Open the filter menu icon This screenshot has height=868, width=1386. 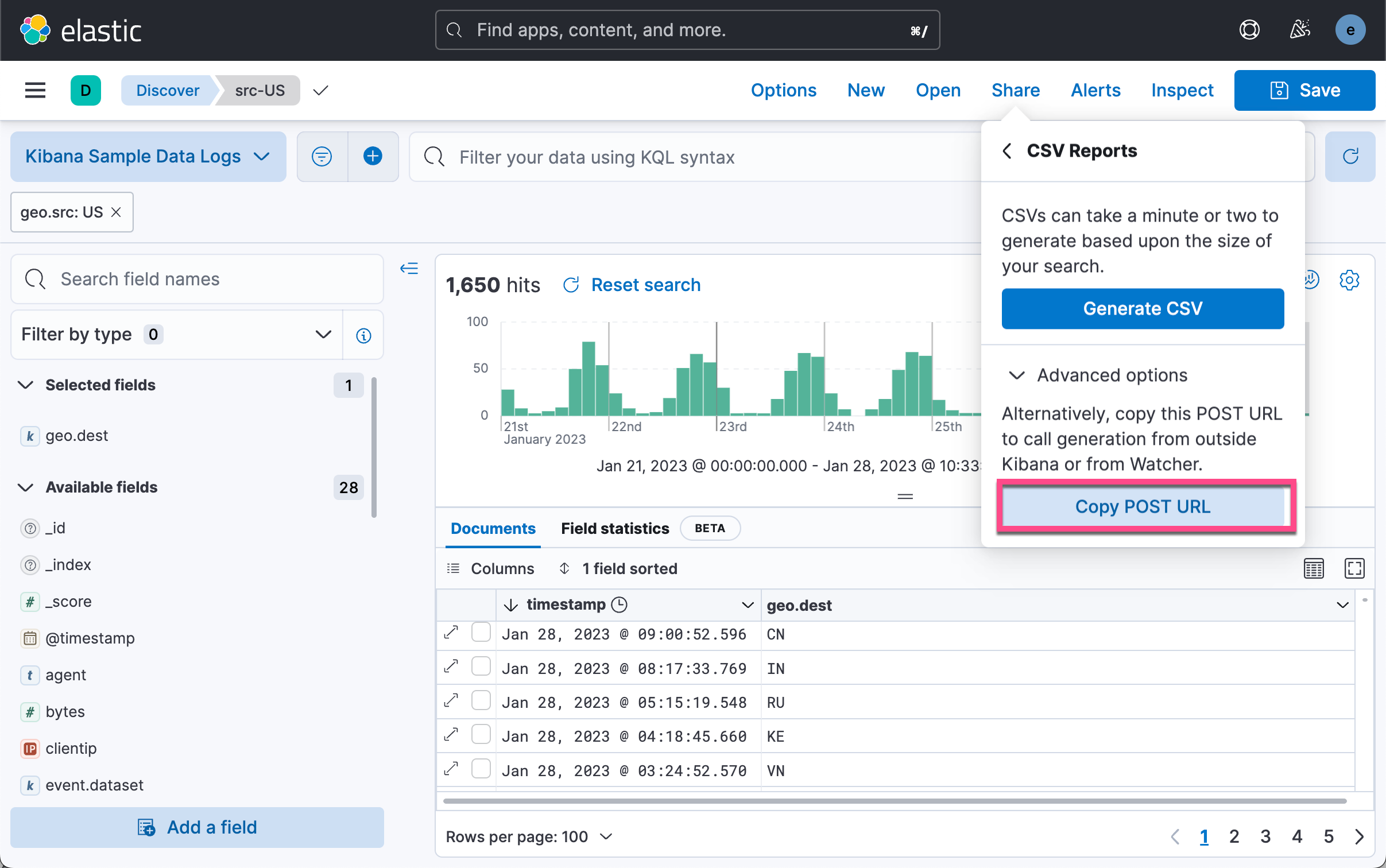(322, 156)
